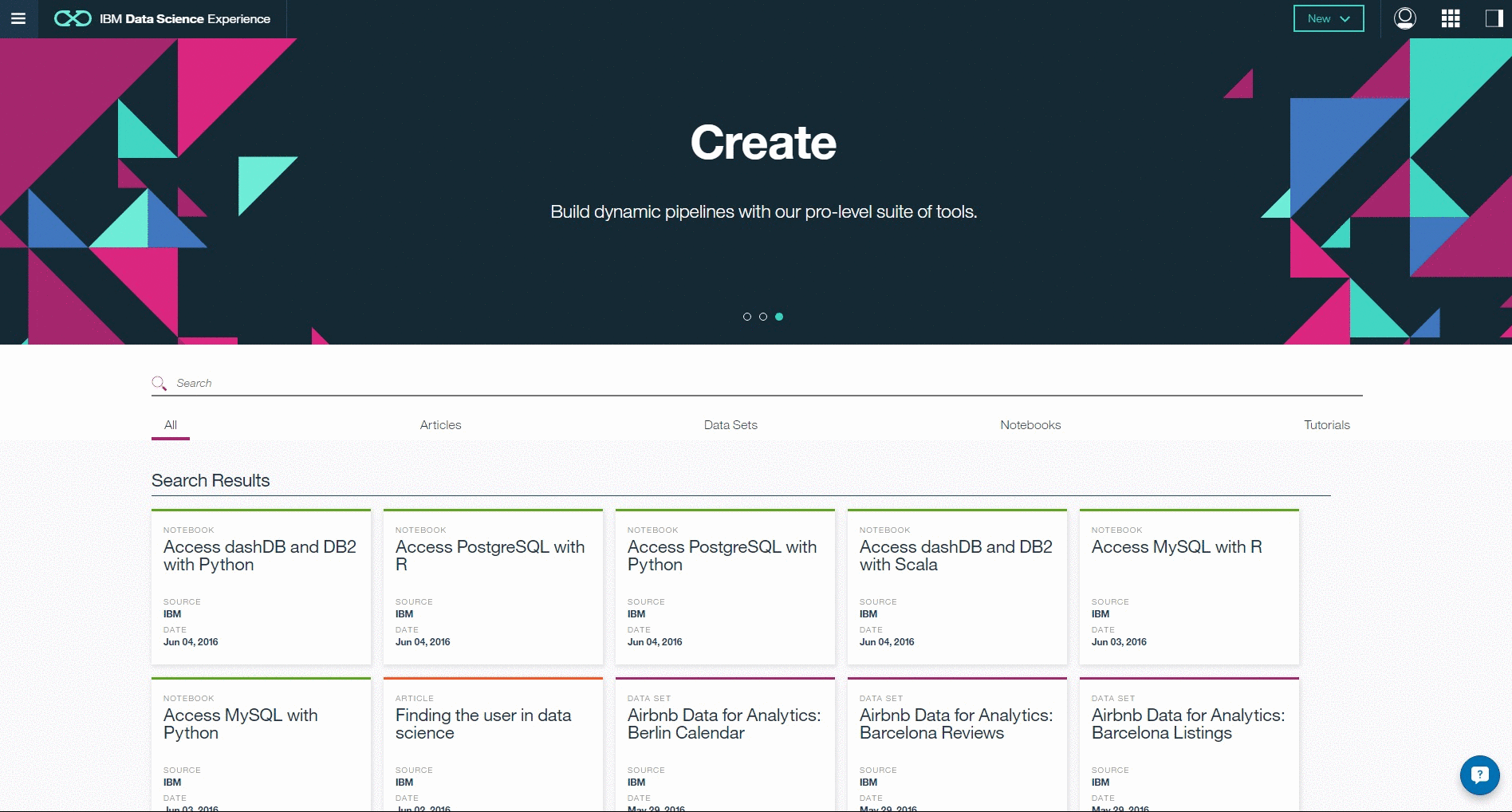Switch to the Notebooks tab
Screen dimensions: 1512x812
(x=1030, y=425)
